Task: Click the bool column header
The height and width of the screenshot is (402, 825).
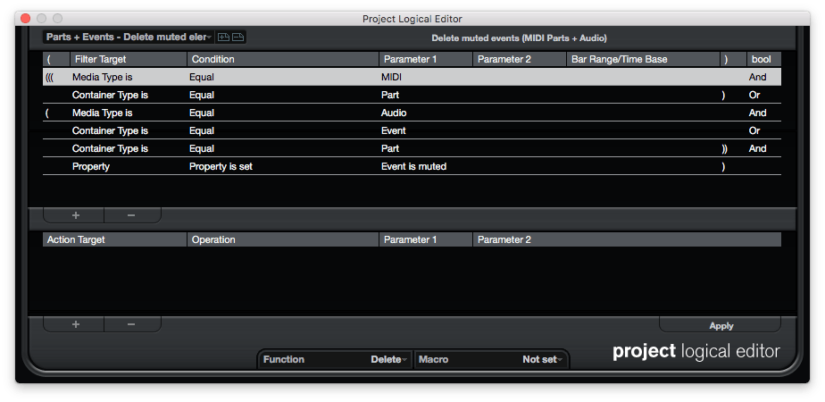Action: click(764, 59)
